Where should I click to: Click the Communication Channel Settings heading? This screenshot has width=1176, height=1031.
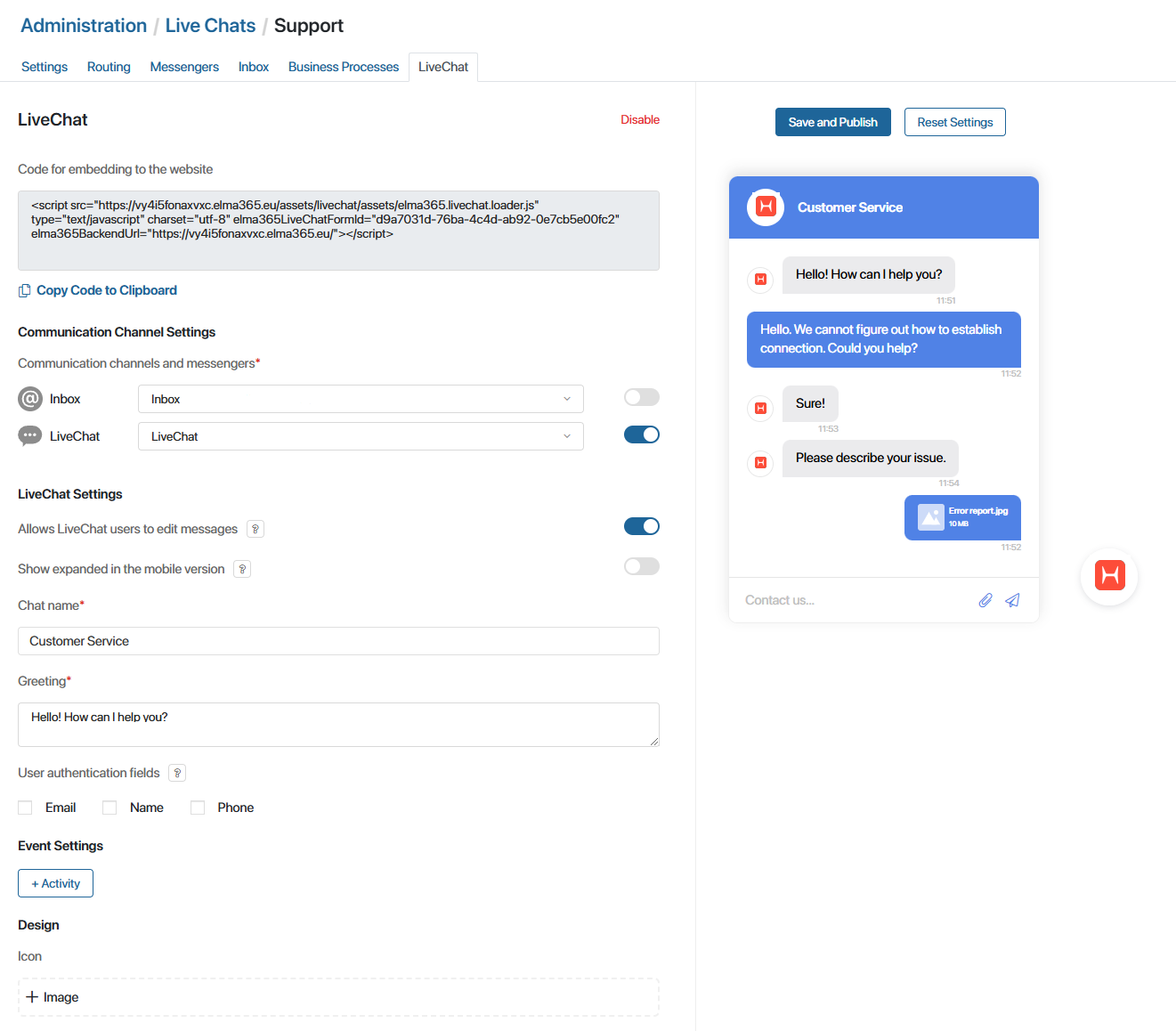[117, 332]
